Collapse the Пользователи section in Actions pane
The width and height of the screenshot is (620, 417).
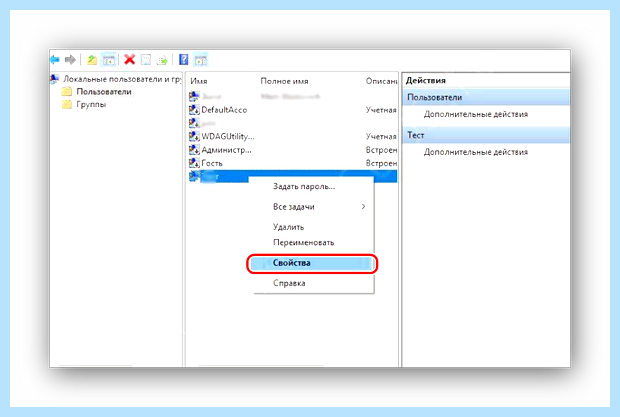click(486, 97)
